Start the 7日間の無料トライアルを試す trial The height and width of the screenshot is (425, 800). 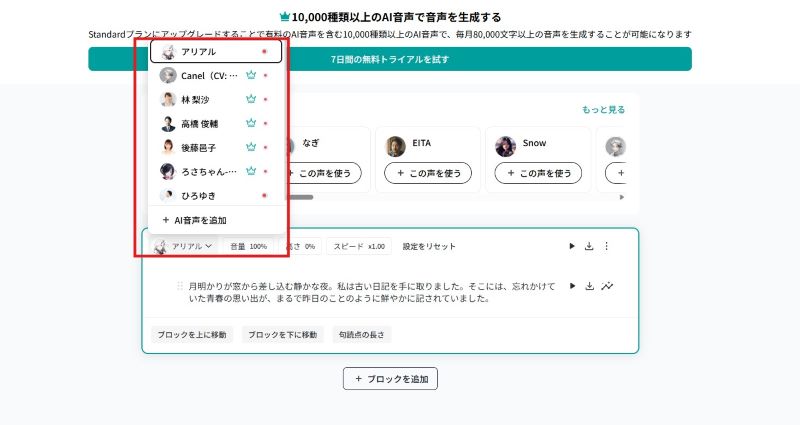coord(390,59)
